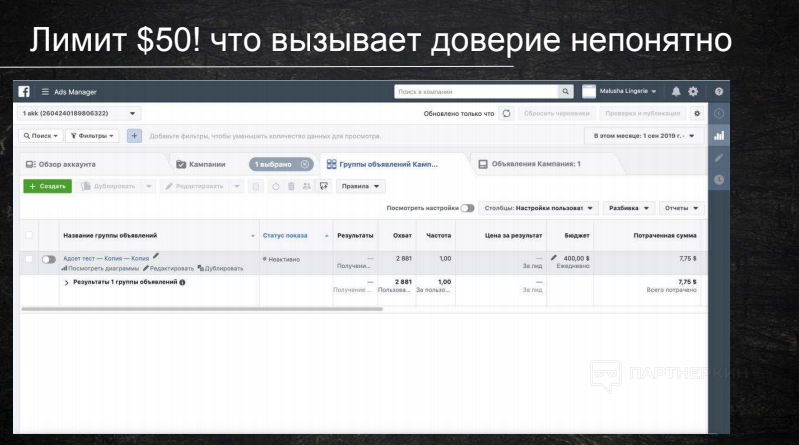This screenshot has height=445, width=799.
Task: Click the horizontal scrollbar under the table
Action: tap(202, 309)
